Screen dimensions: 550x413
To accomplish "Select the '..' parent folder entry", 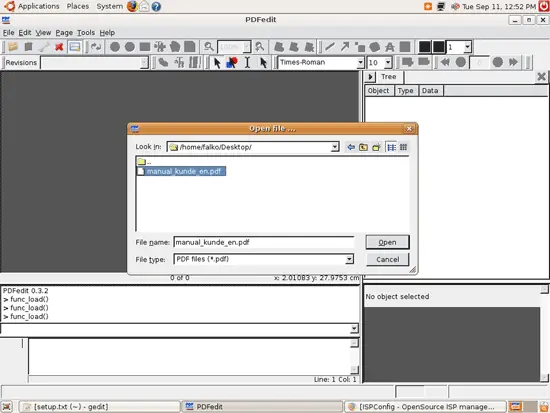I will click(x=145, y=162).
